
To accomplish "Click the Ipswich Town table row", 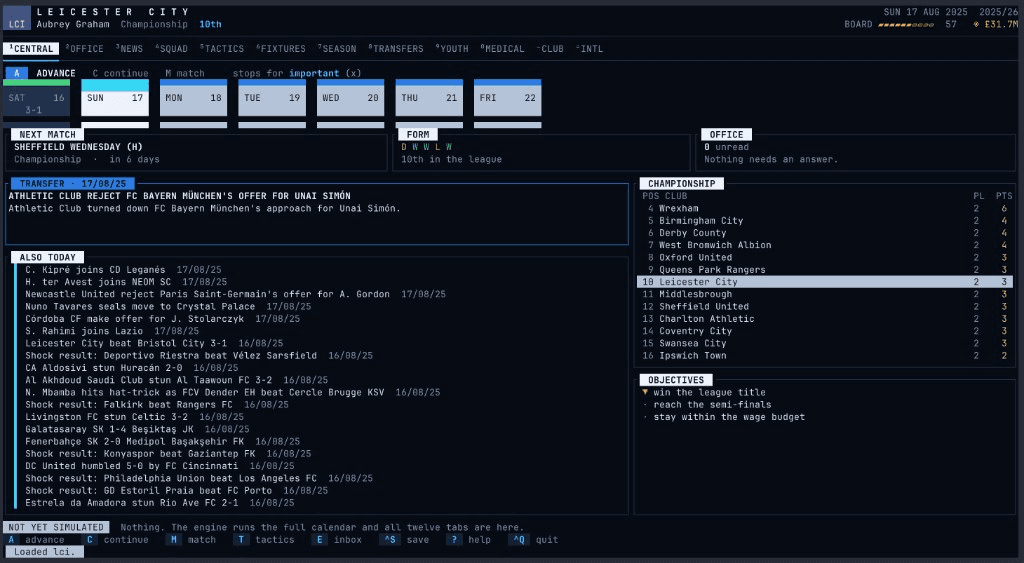I will coord(825,356).
